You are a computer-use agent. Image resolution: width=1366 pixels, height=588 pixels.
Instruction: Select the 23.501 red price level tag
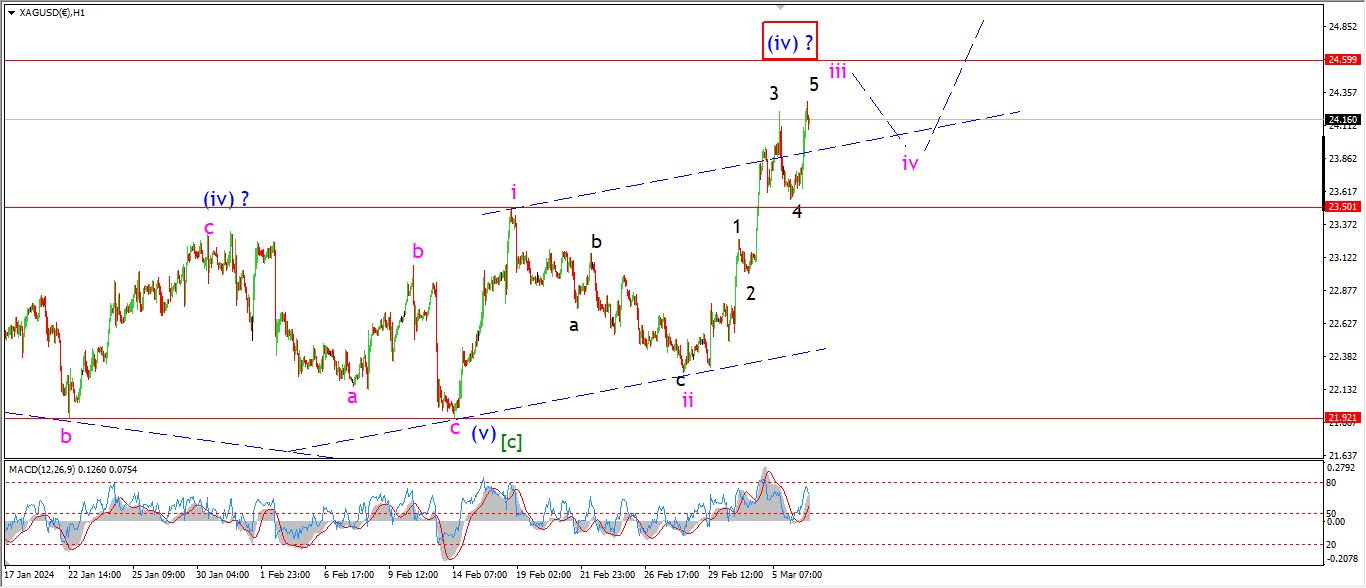tap(1341, 207)
